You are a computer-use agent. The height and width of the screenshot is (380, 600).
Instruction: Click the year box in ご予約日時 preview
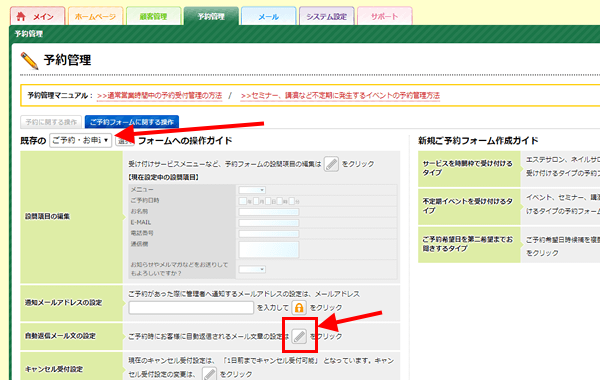click(x=243, y=201)
